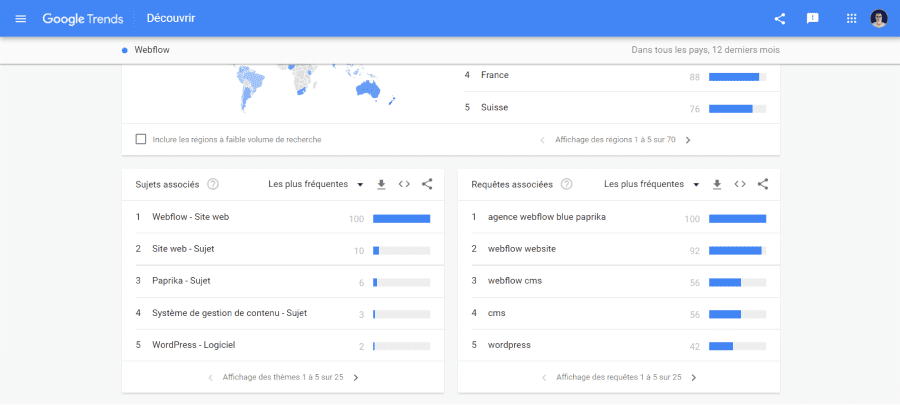Click Dans tous les pays, 12 derniers mois
900x405 pixels.
705,50
